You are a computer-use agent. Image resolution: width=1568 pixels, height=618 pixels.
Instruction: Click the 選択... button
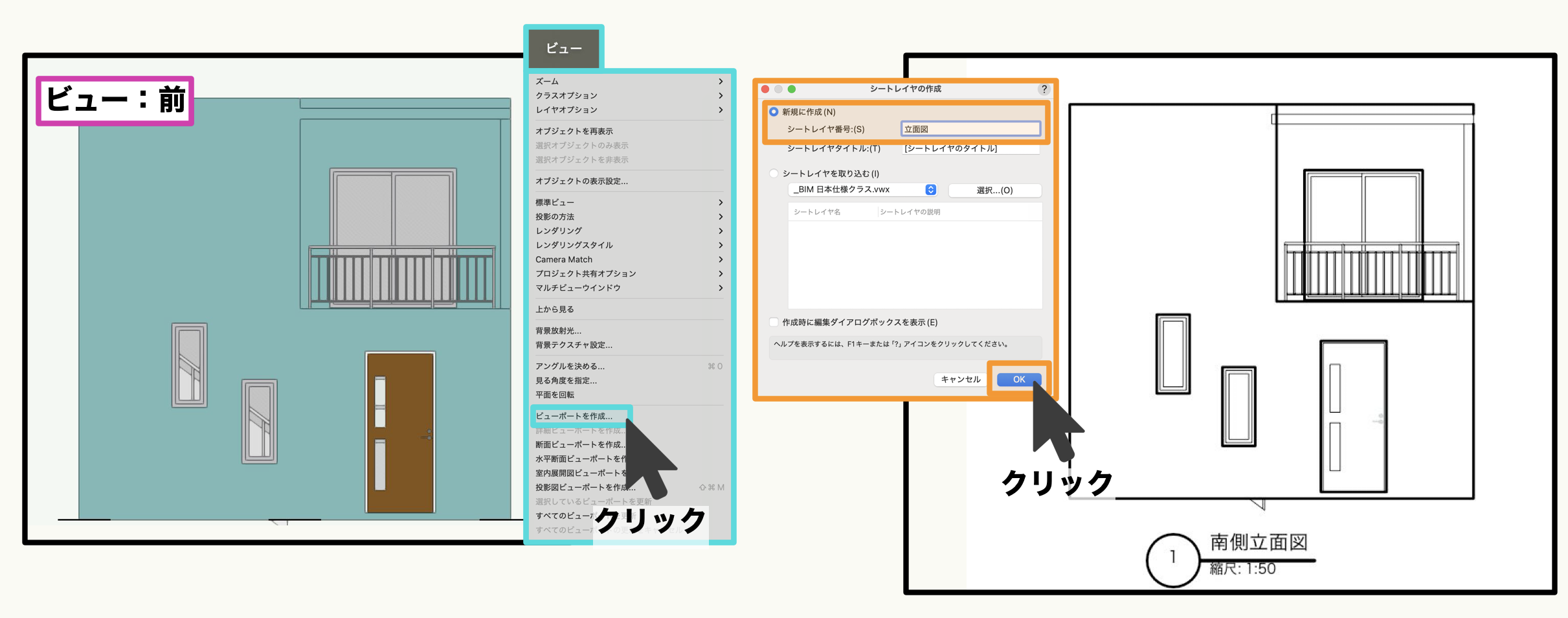[x=994, y=190]
